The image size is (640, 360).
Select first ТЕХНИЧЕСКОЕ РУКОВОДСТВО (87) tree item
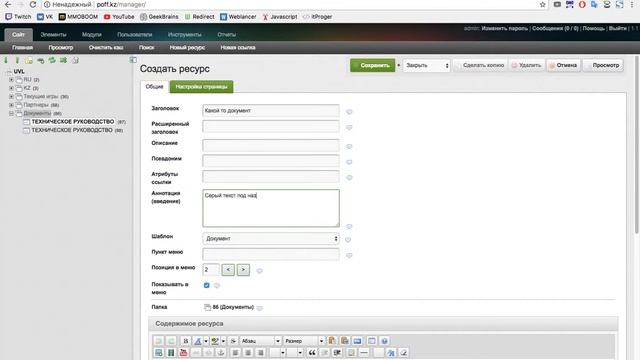click(x=73, y=122)
